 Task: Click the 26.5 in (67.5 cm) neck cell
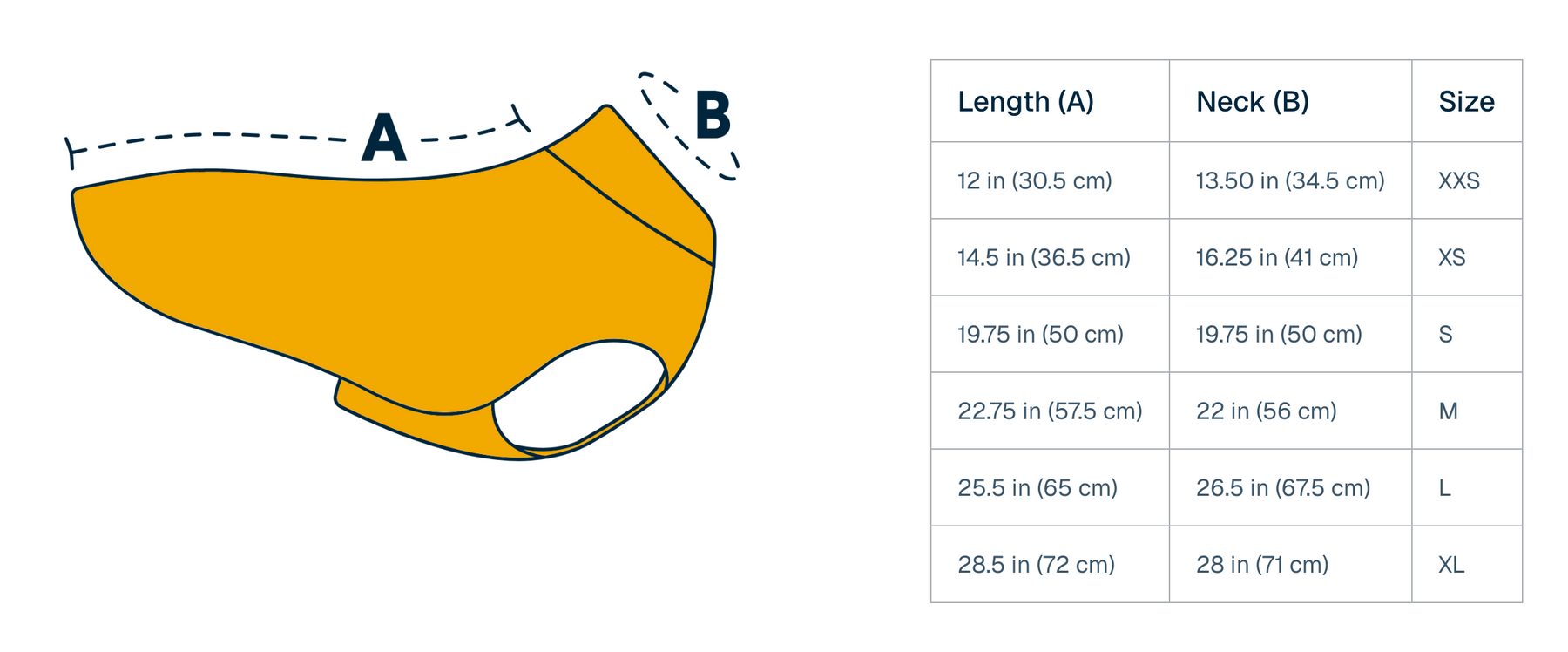1282,487
